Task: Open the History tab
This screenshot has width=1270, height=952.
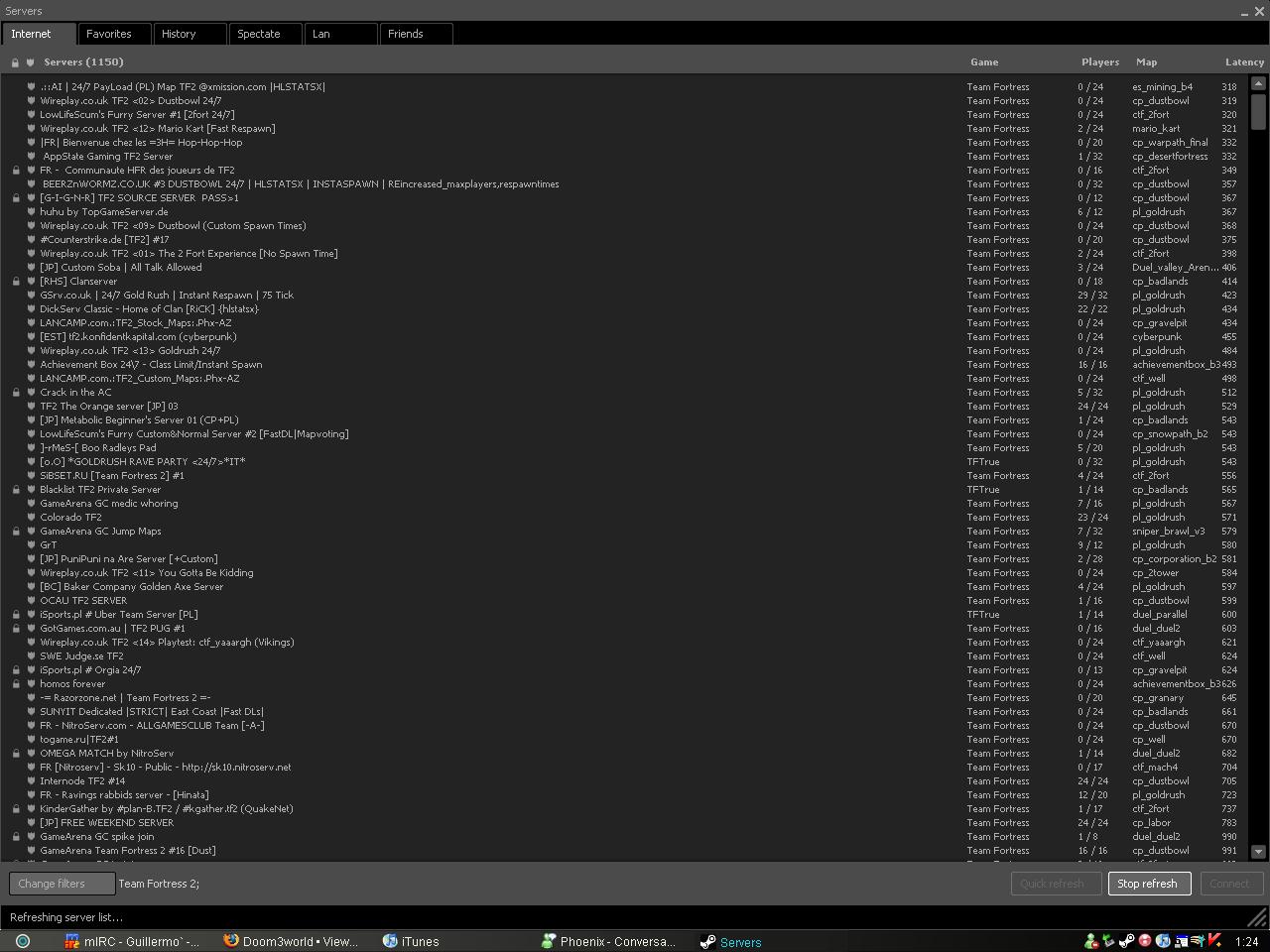Action: [x=190, y=34]
